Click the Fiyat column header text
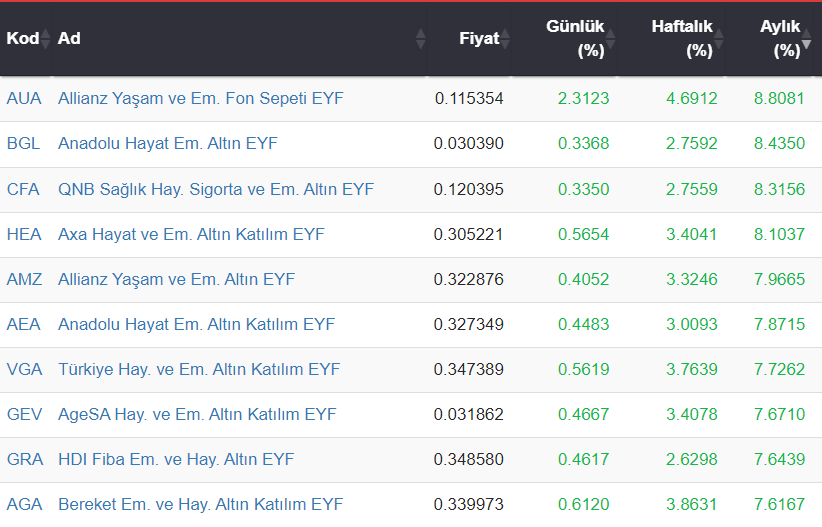The width and height of the screenshot is (822, 527). click(x=479, y=38)
